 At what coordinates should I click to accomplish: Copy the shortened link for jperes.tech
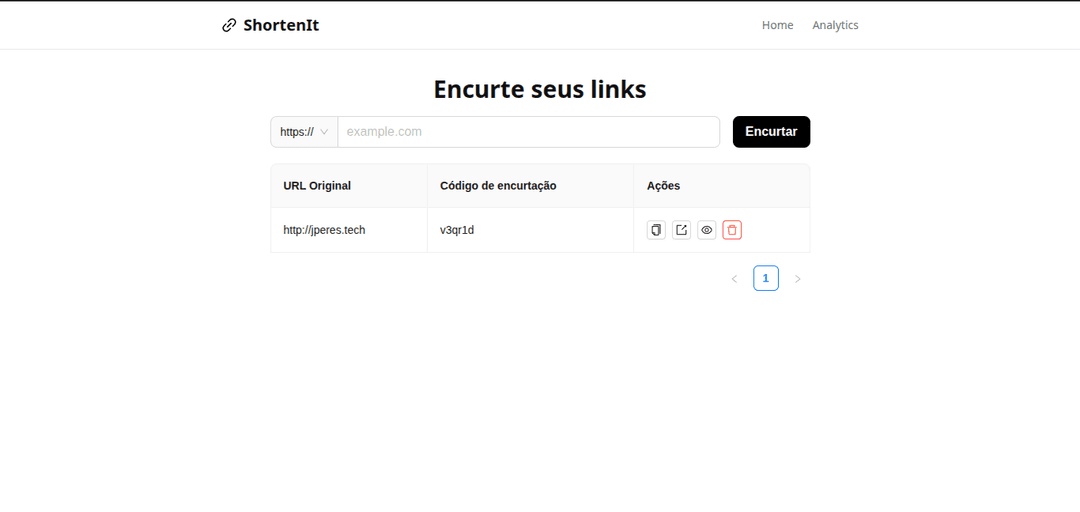coord(656,230)
